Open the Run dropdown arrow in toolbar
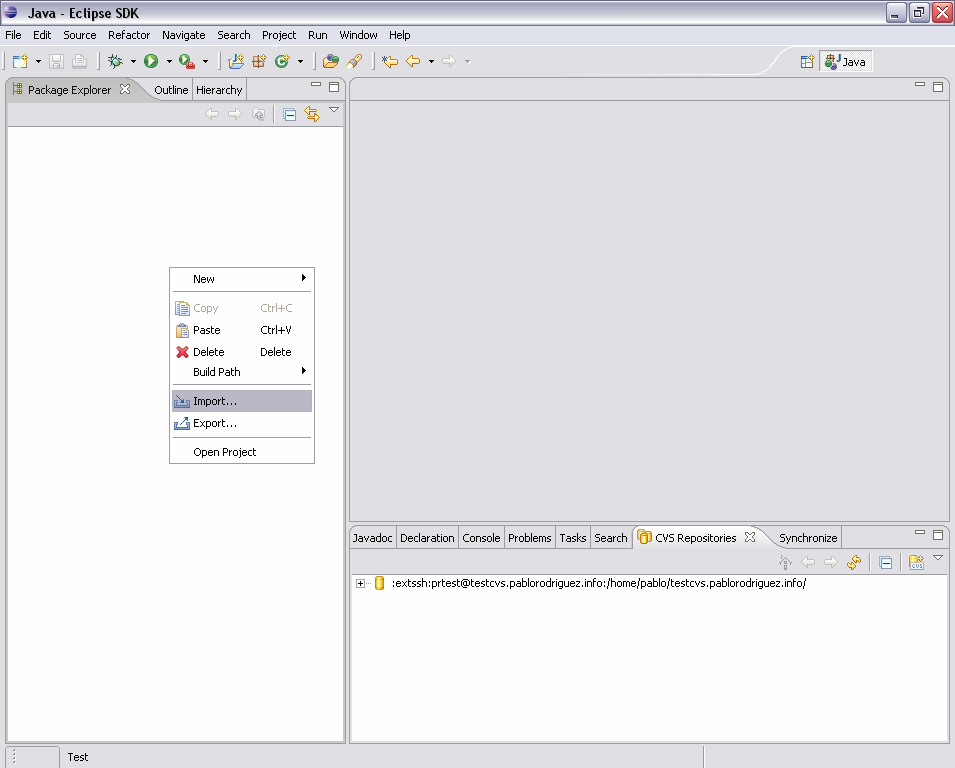The image size is (955, 768). pyautogui.click(x=169, y=62)
